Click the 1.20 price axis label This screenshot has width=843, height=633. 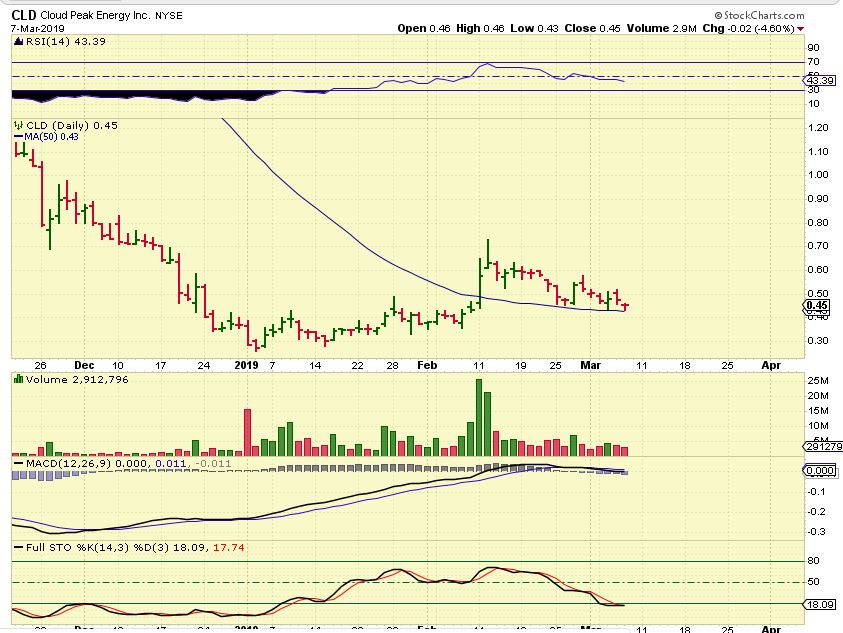coord(818,128)
